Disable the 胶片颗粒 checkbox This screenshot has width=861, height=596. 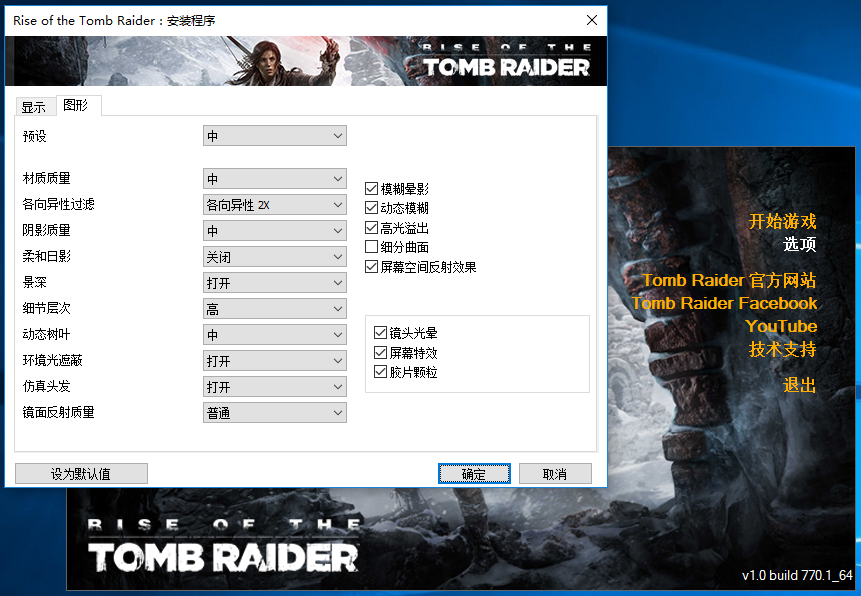pyautogui.click(x=381, y=372)
